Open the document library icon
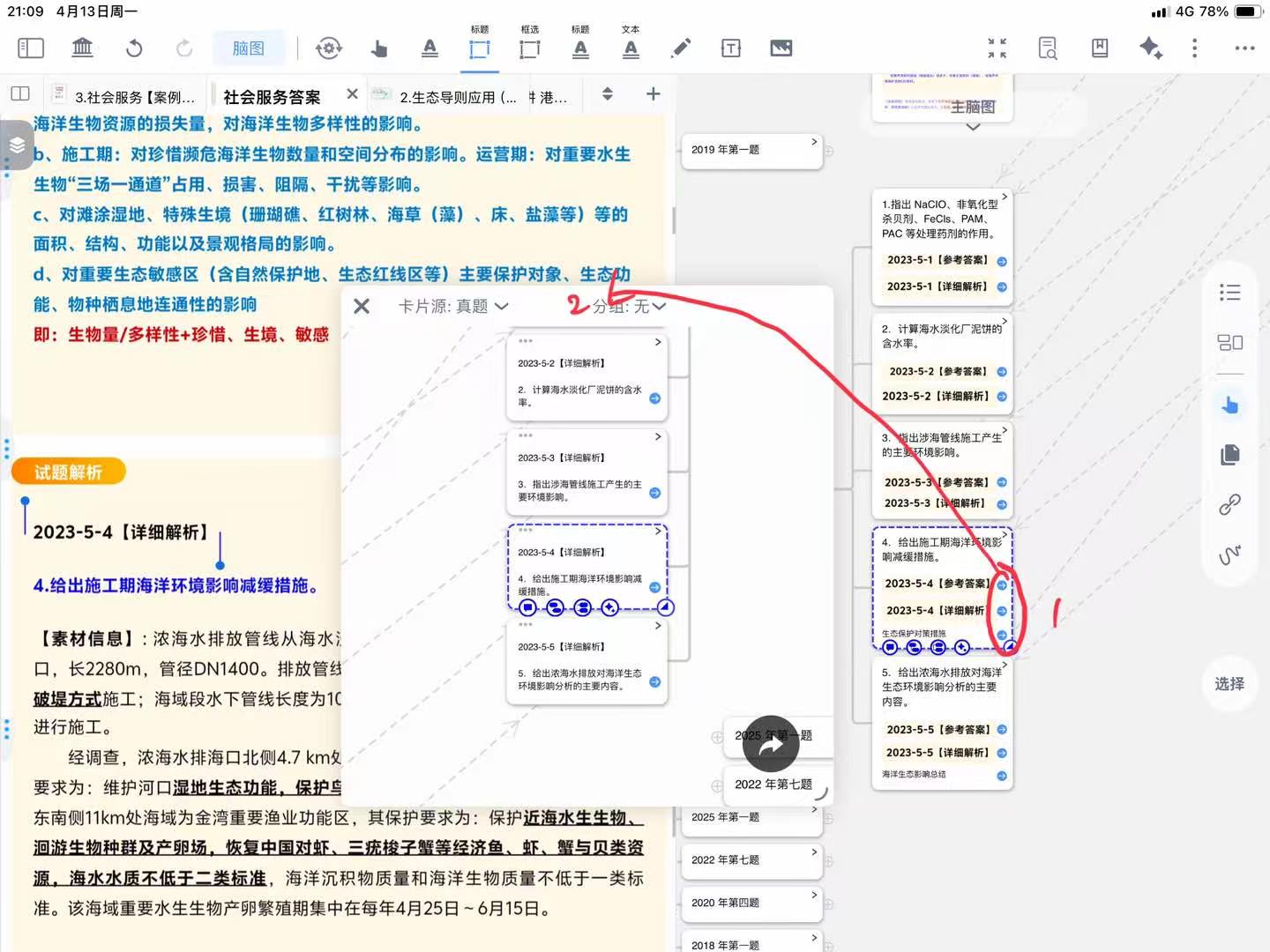This screenshot has height=952, width=1270. [82, 48]
